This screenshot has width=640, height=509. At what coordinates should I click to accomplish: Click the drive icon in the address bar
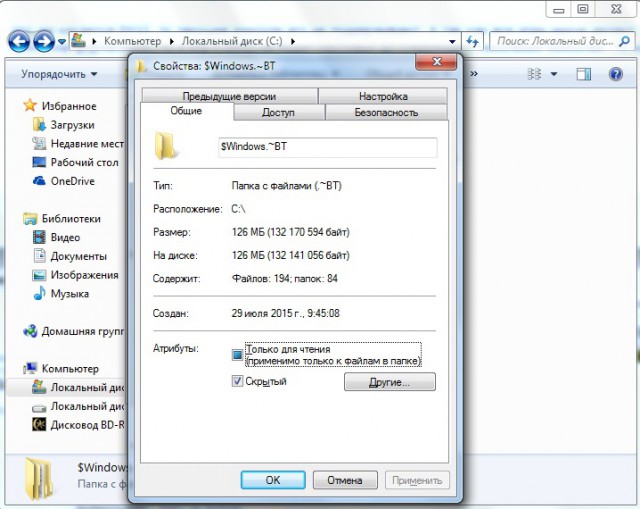pyautogui.click(x=78, y=41)
